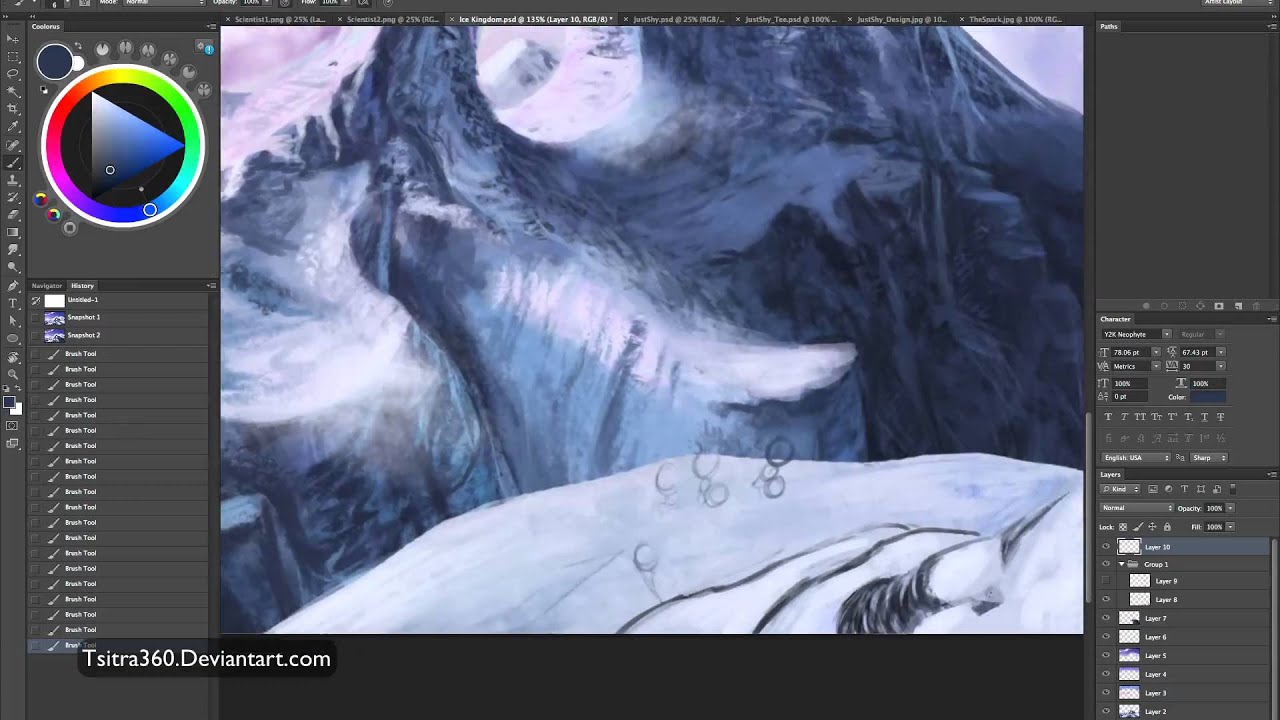Viewport: 1280px width, 720px height.
Task: Select the Gradient tool
Action: pyautogui.click(x=13, y=232)
